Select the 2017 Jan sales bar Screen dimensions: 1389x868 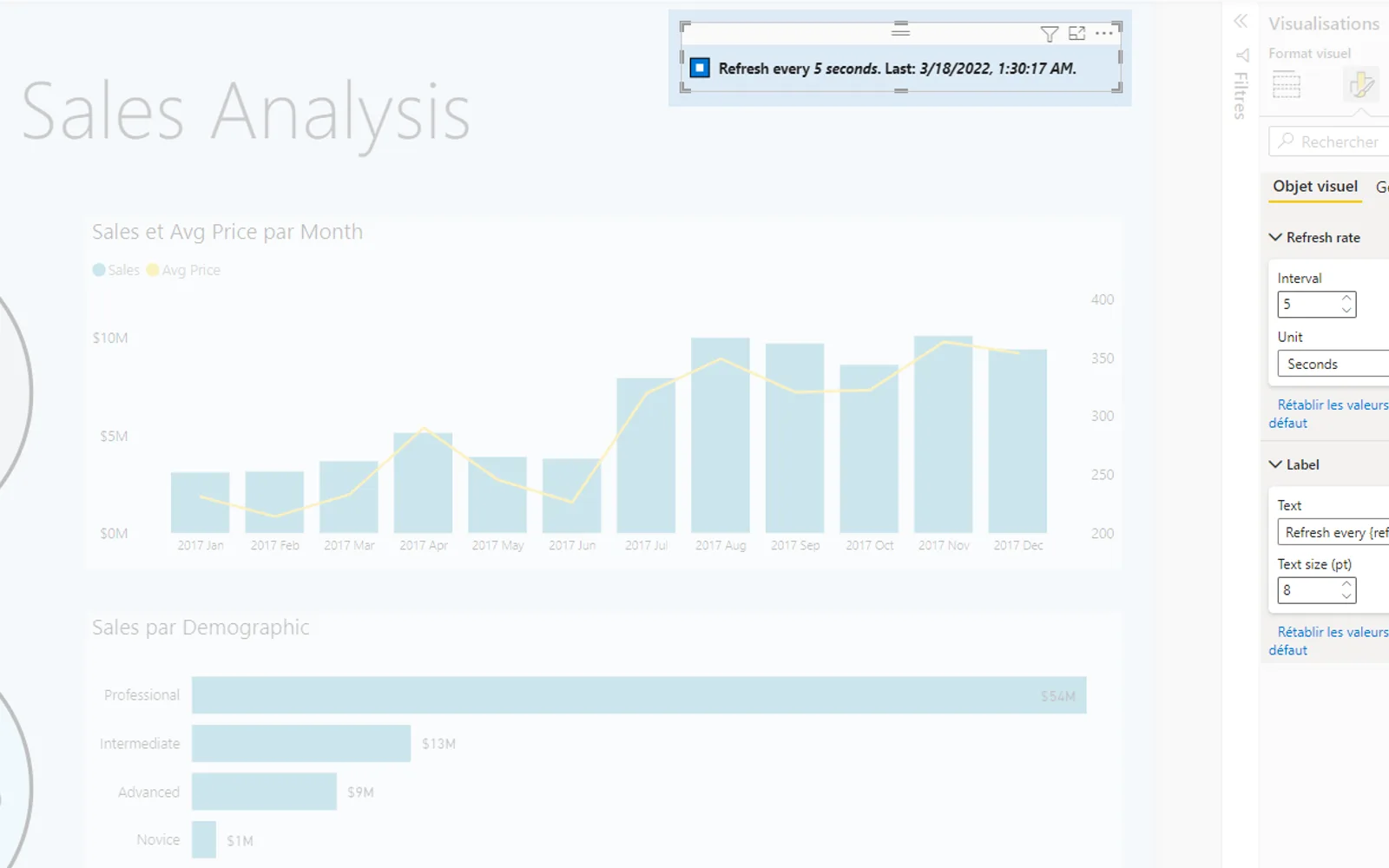(201, 502)
